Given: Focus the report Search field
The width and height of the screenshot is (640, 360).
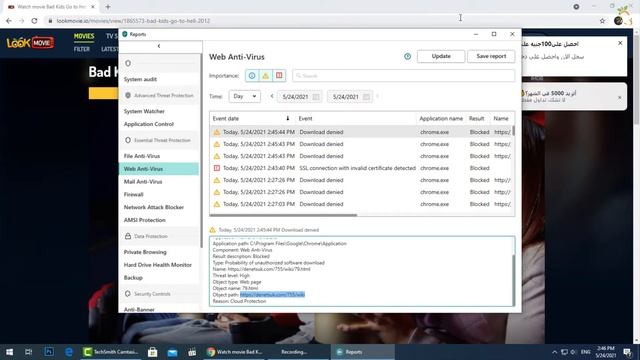Looking at the screenshot, I should point(403,76).
